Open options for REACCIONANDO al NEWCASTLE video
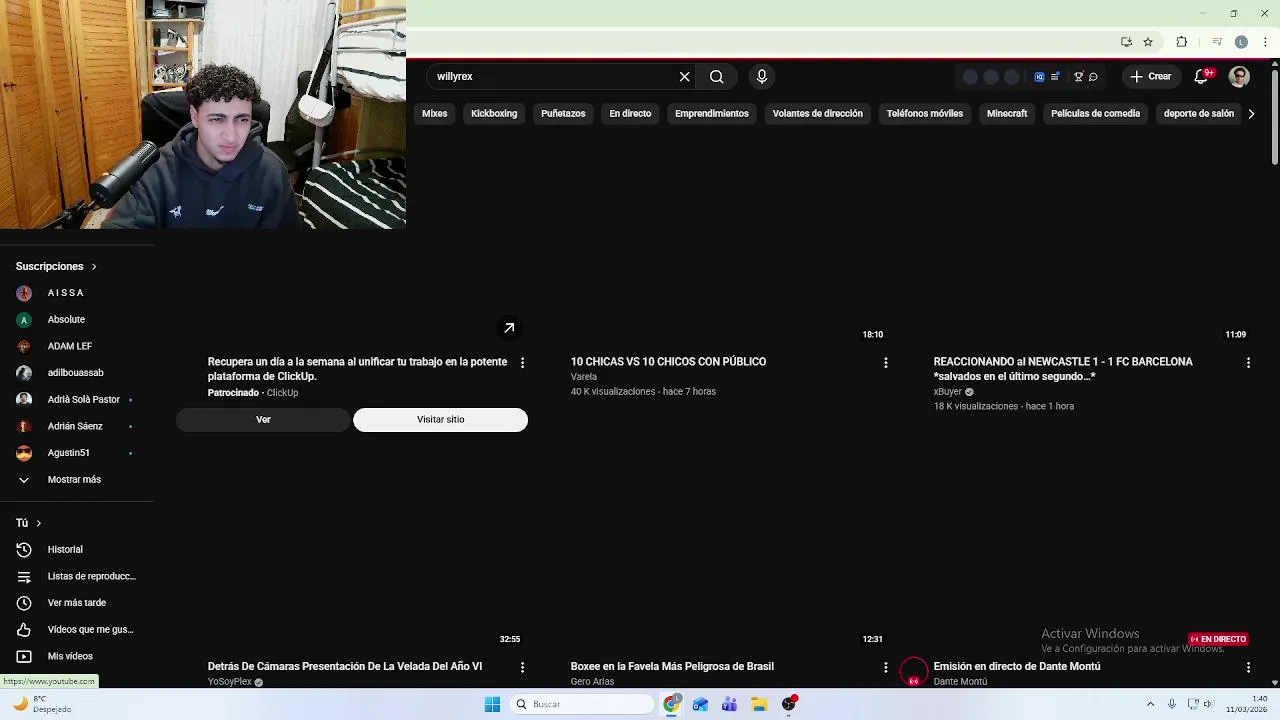 click(1248, 363)
